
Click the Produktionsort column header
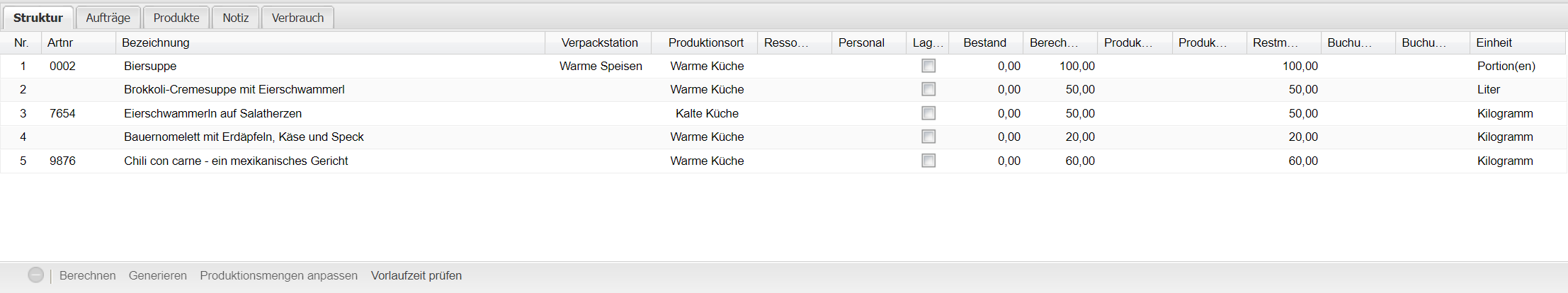705,42
